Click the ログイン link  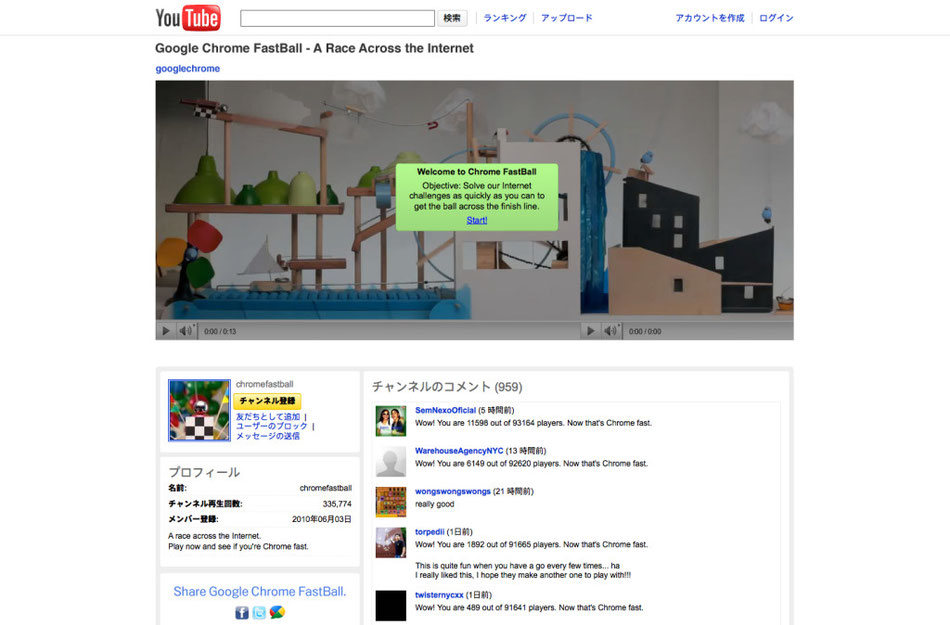[x=776, y=18]
